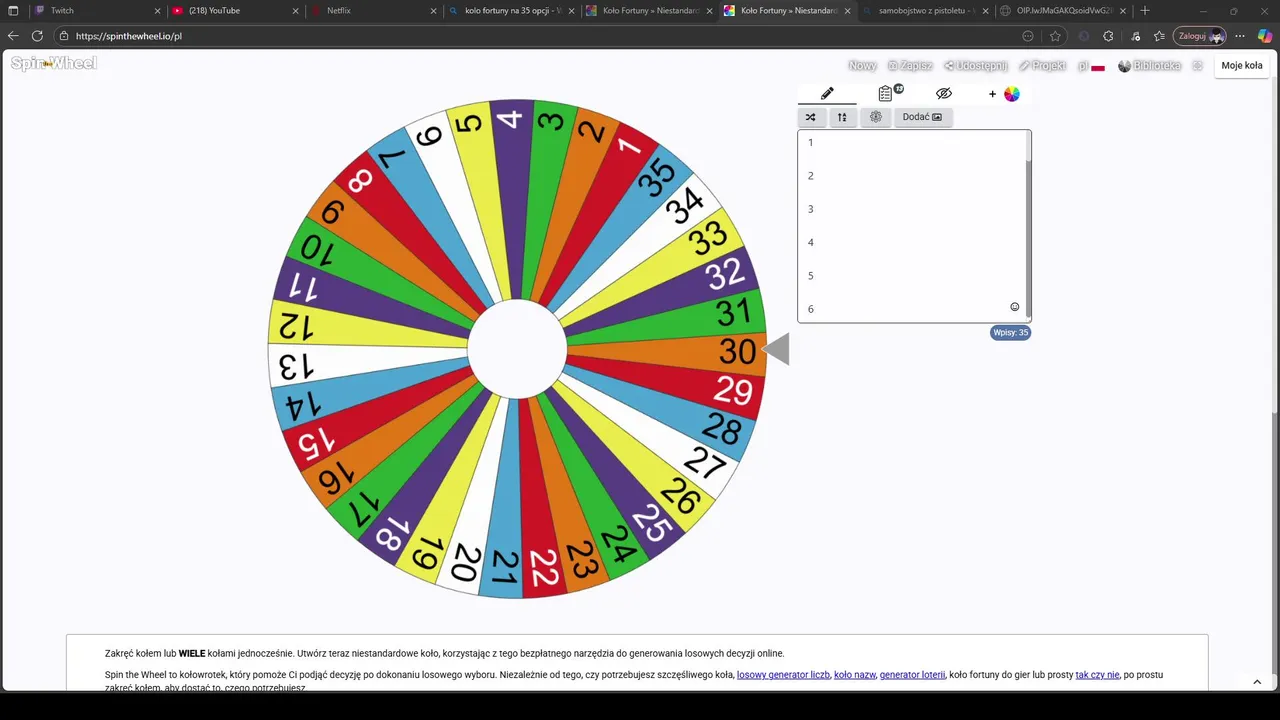Open the Projekt design menu
This screenshot has height=720, width=1280.
point(1043,66)
